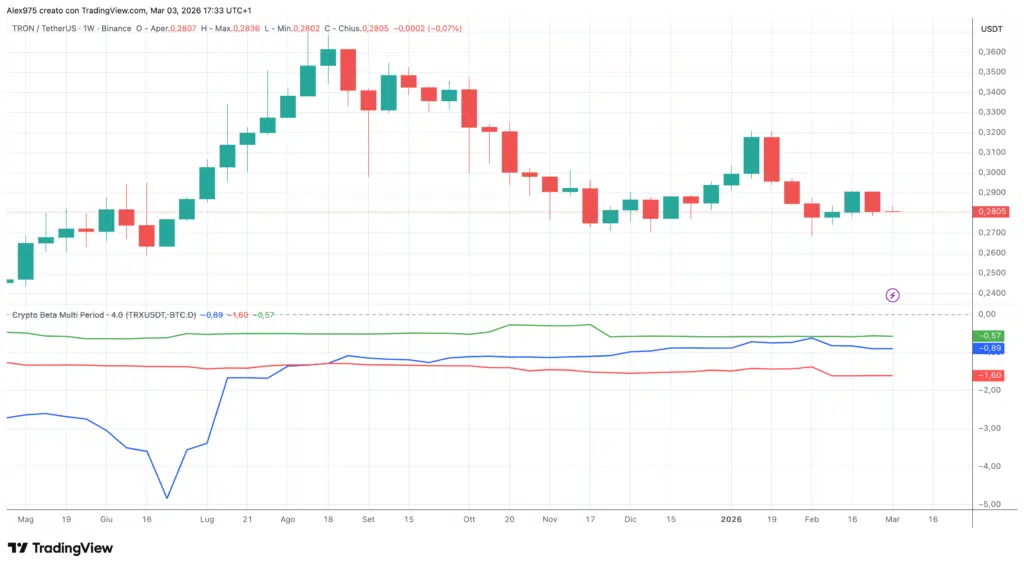Click the blue -0,89 value in indicator legend
Image resolution: width=1024 pixels, height=568 pixels.
(214, 314)
